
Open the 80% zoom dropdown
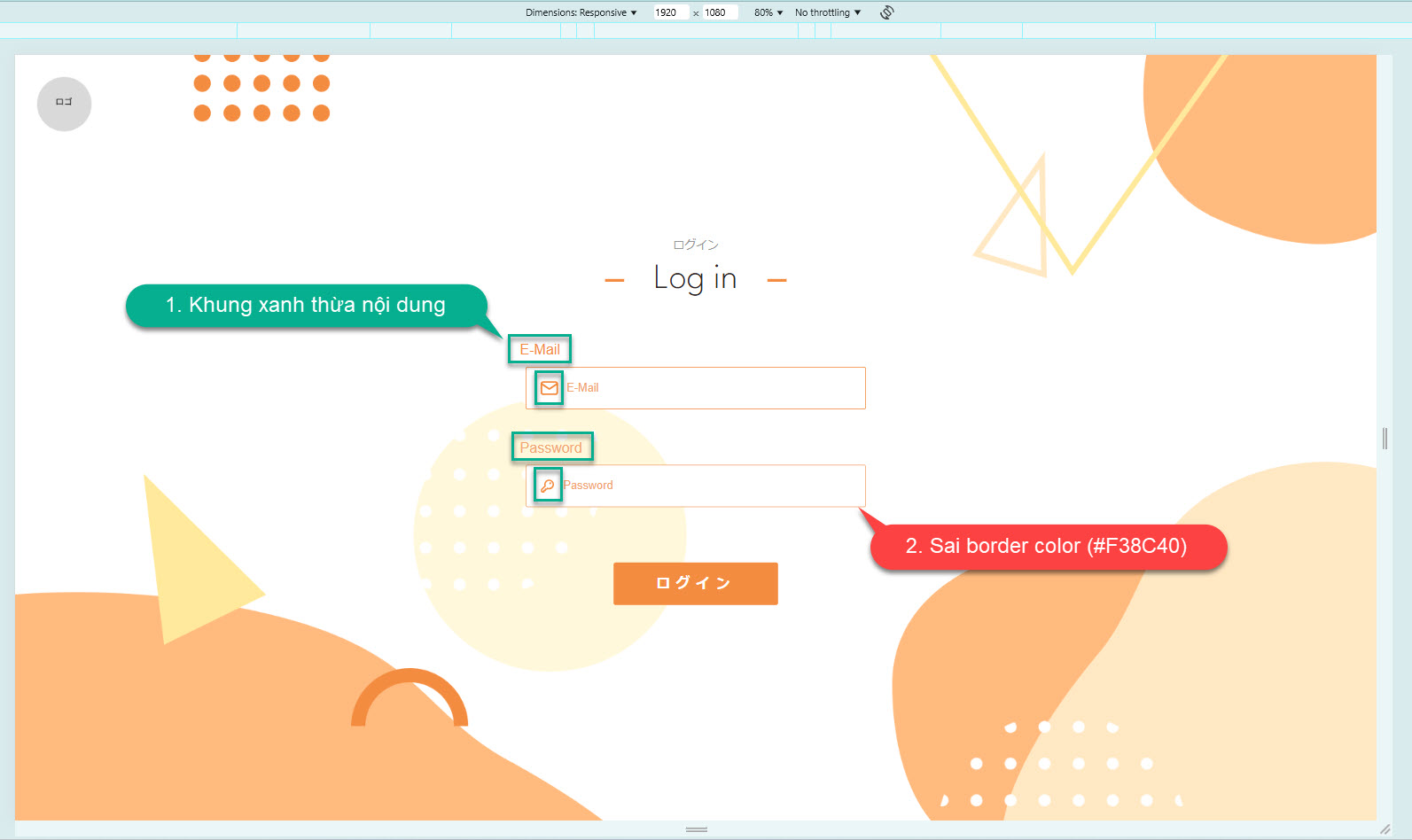(768, 12)
